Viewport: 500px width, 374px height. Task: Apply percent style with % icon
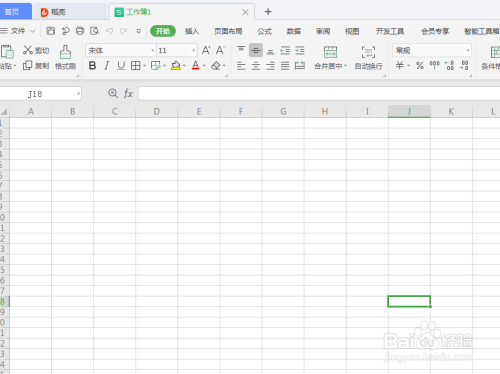(420, 65)
